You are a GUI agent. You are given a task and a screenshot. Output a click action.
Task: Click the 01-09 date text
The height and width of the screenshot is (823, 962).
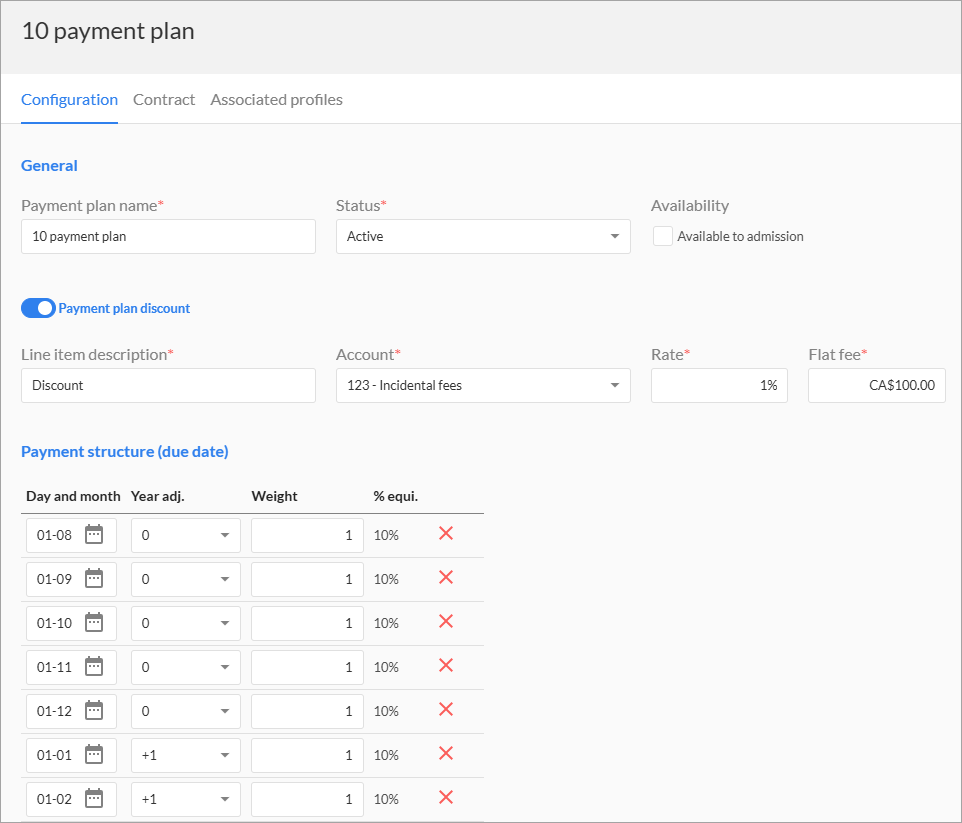tap(54, 579)
